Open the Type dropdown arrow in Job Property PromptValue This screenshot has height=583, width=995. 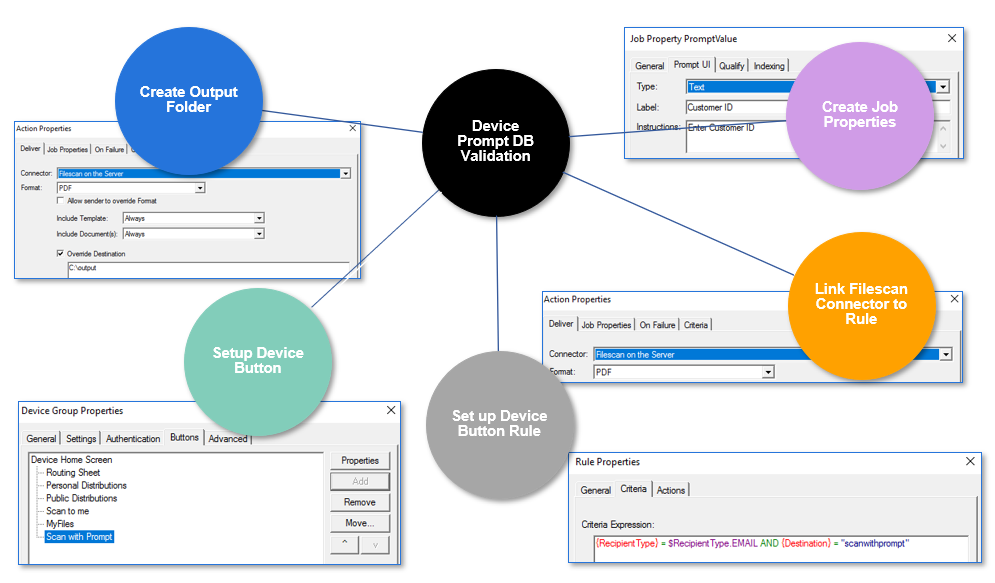click(x=944, y=87)
